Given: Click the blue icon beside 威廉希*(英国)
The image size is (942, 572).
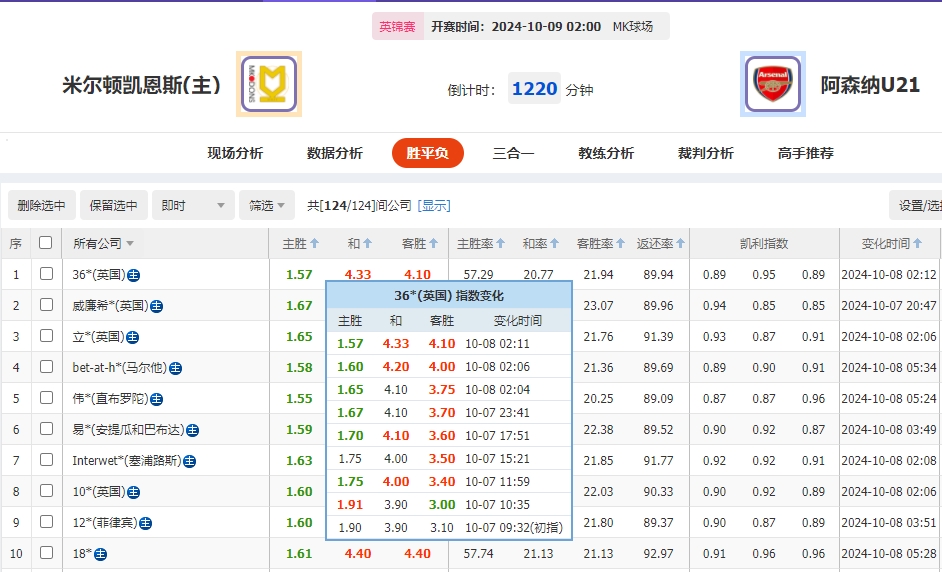Looking at the screenshot, I should click(156, 306).
